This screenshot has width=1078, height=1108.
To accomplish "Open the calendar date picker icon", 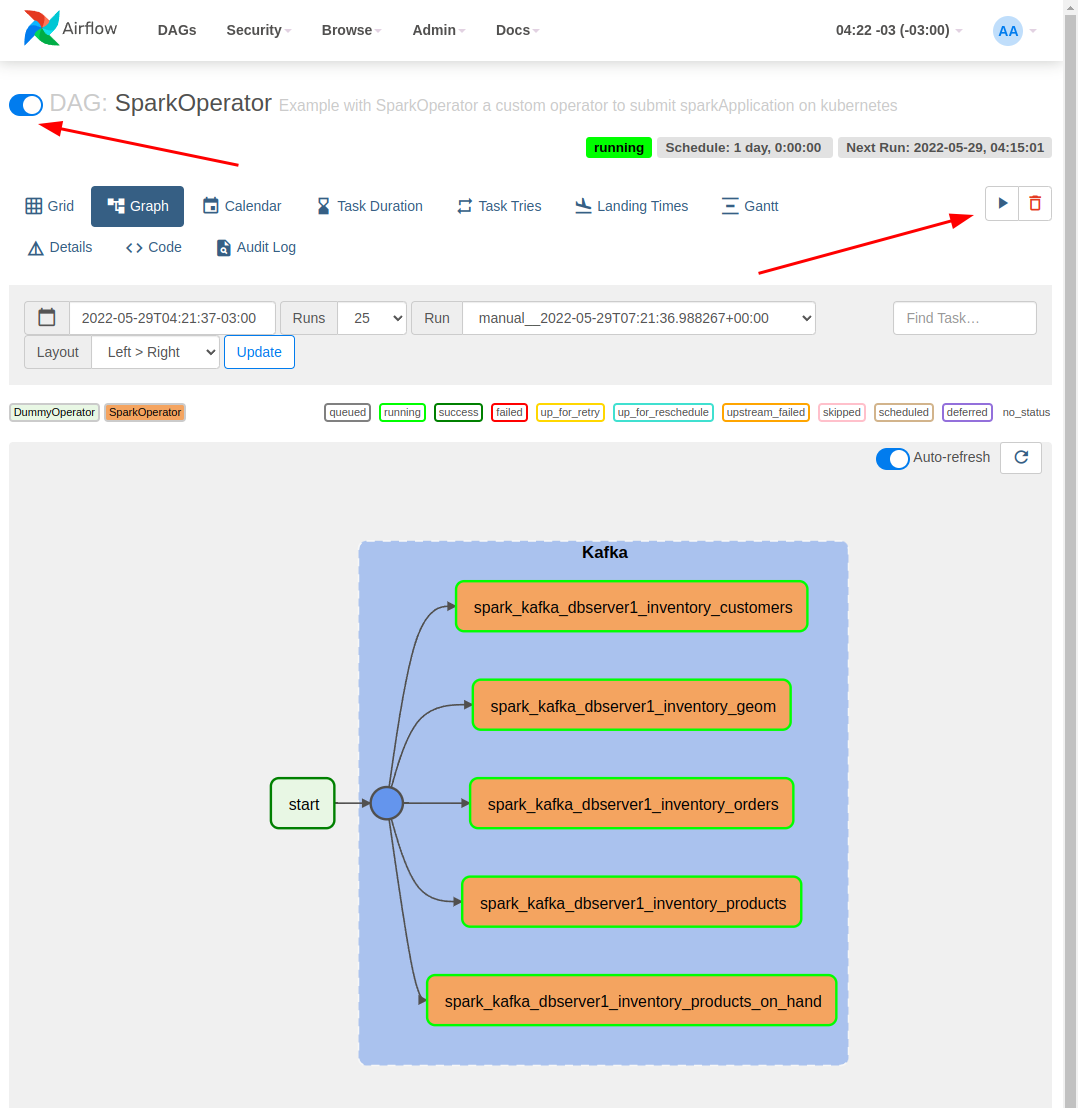I will 47,317.
